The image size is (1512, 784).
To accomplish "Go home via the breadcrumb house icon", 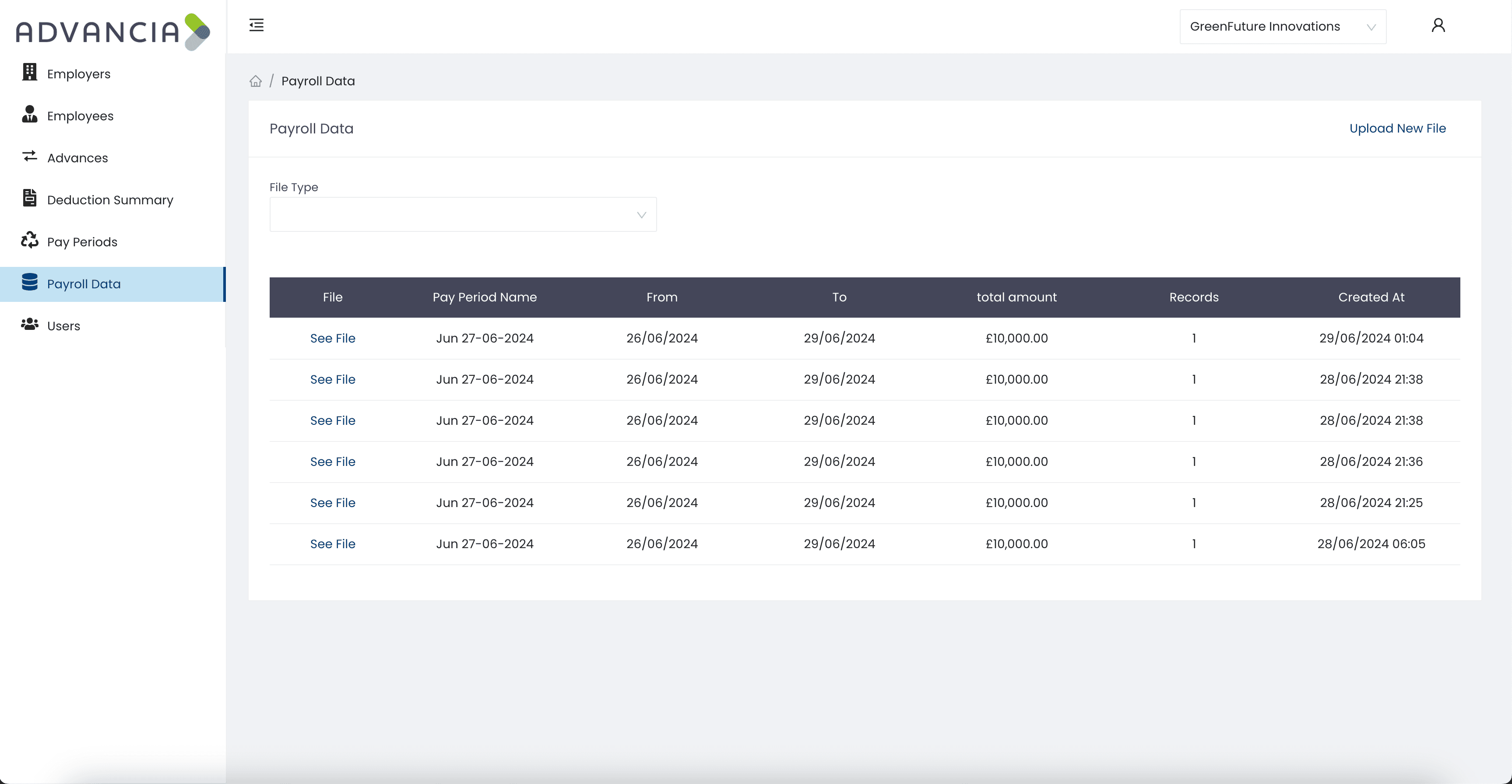I will pyautogui.click(x=255, y=81).
